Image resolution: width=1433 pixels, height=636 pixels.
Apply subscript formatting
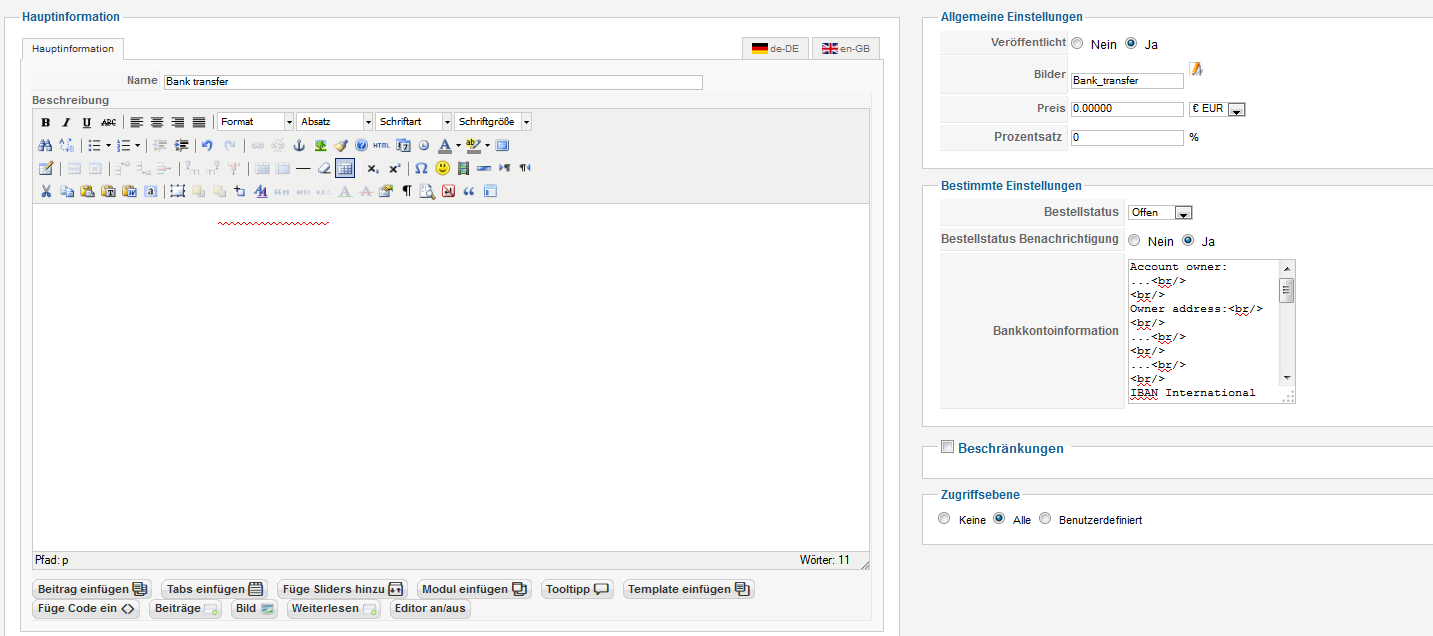click(x=372, y=168)
